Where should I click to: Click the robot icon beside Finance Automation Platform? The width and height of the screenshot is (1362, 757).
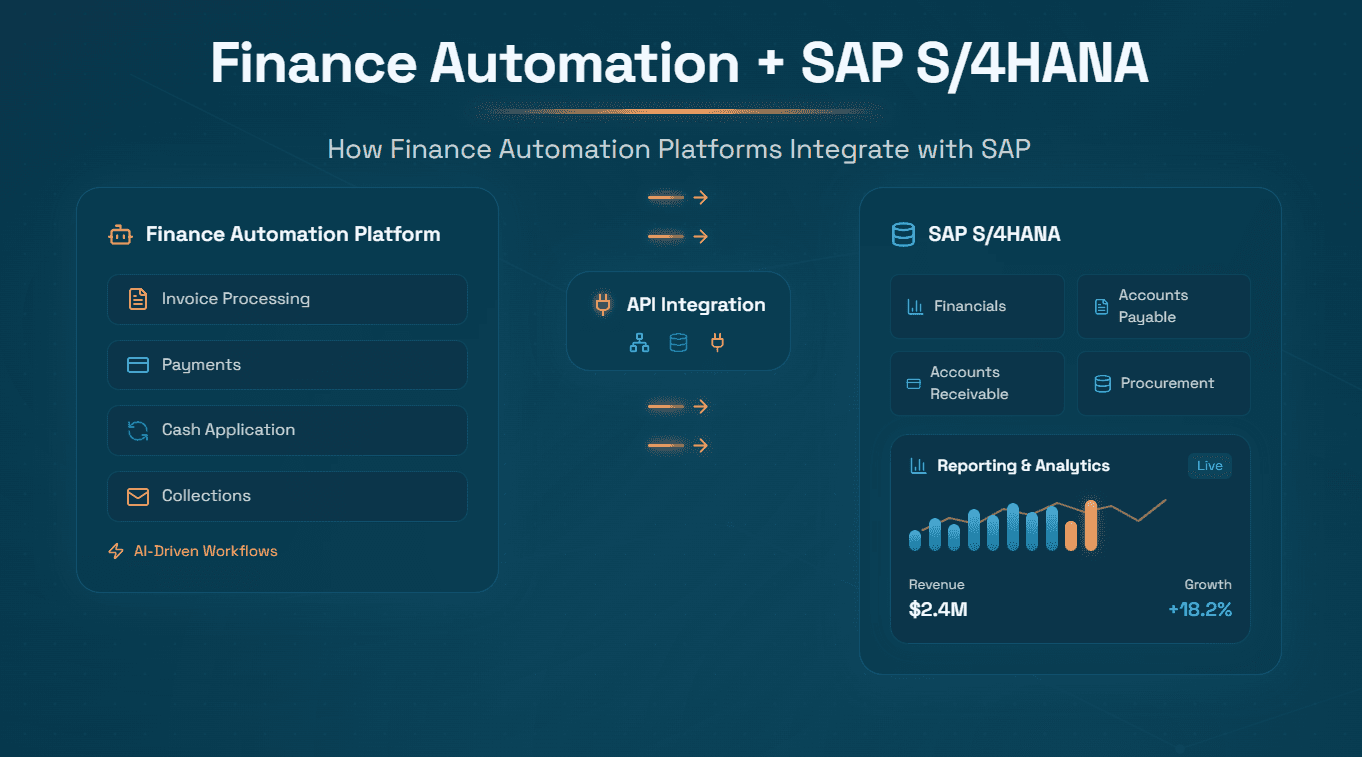point(120,235)
